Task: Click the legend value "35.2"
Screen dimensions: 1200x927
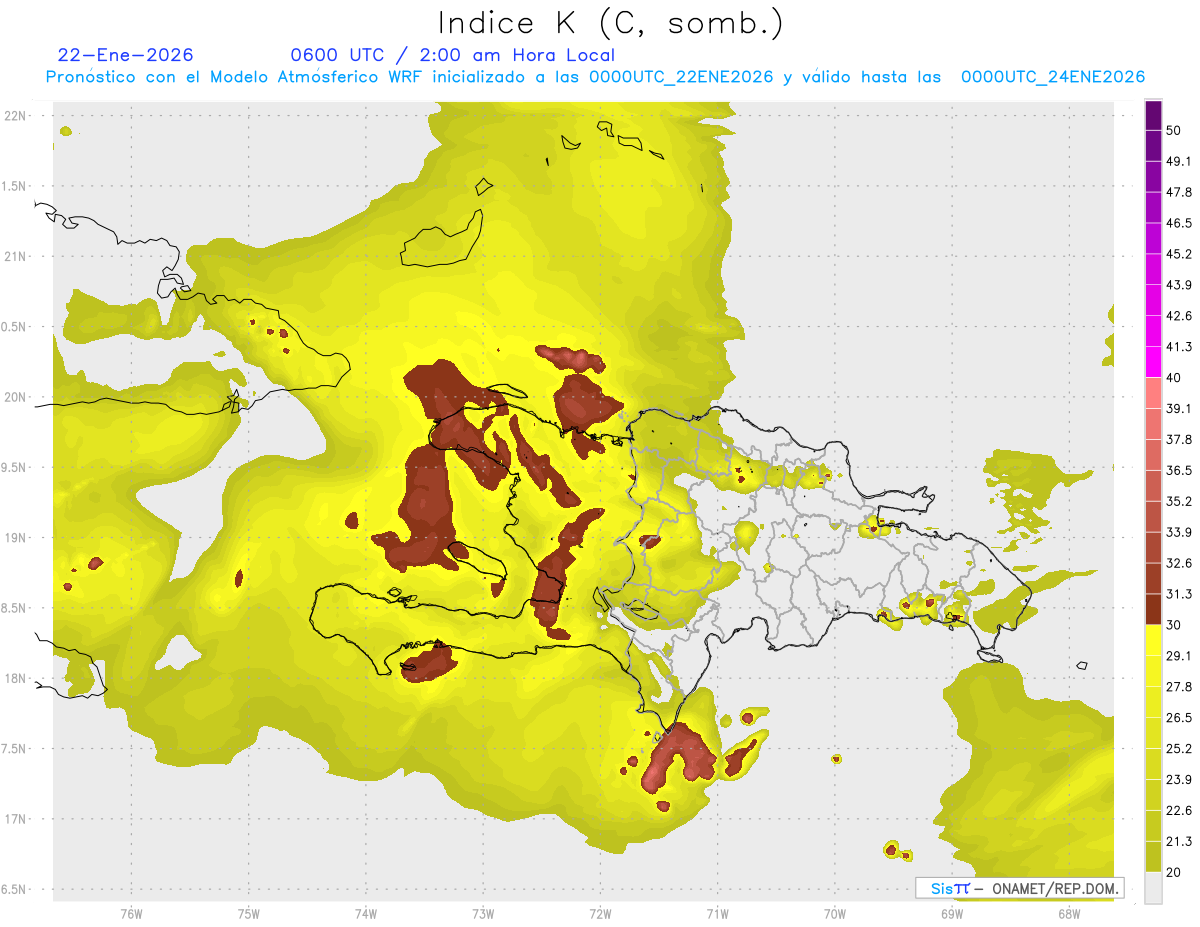Action: pyautogui.click(x=1179, y=501)
